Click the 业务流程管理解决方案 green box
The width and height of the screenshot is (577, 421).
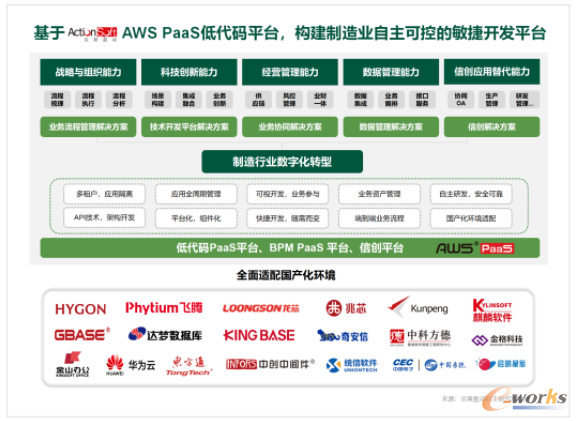pyautogui.click(x=88, y=127)
